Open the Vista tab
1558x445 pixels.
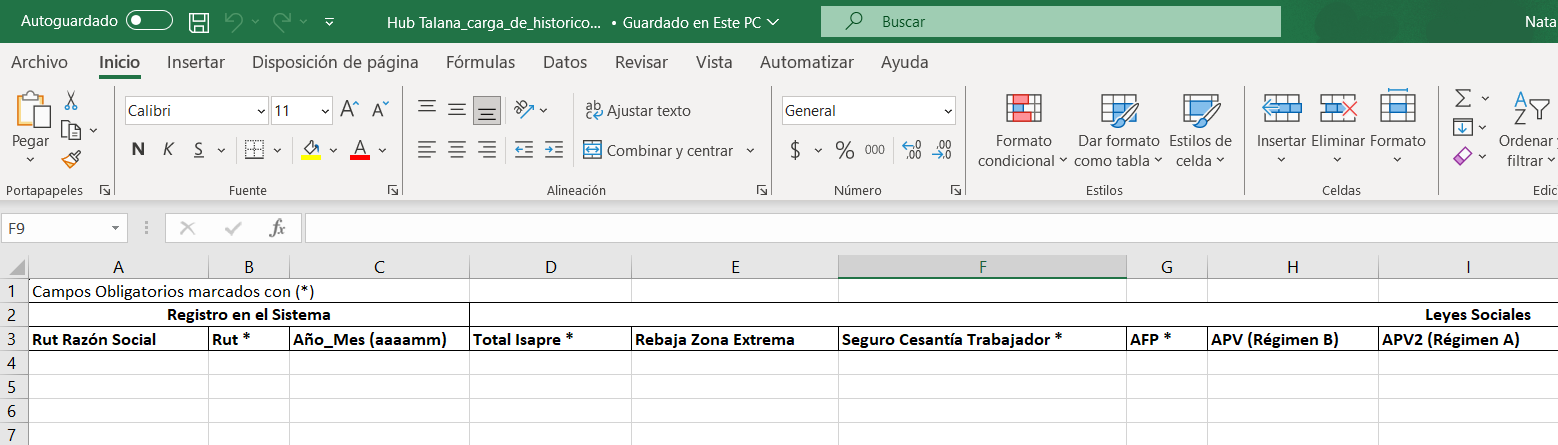(714, 62)
